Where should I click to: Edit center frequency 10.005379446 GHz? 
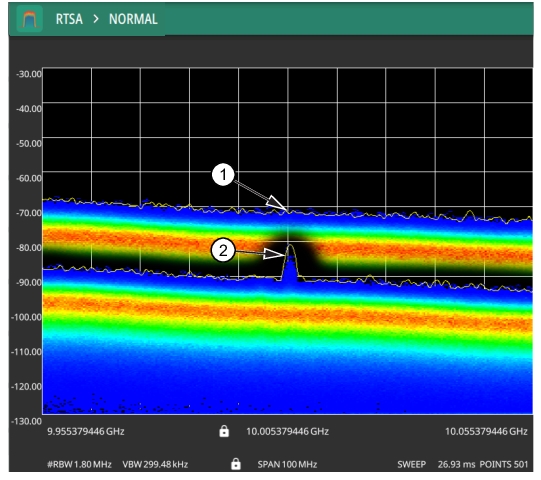click(x=287, y=431)
